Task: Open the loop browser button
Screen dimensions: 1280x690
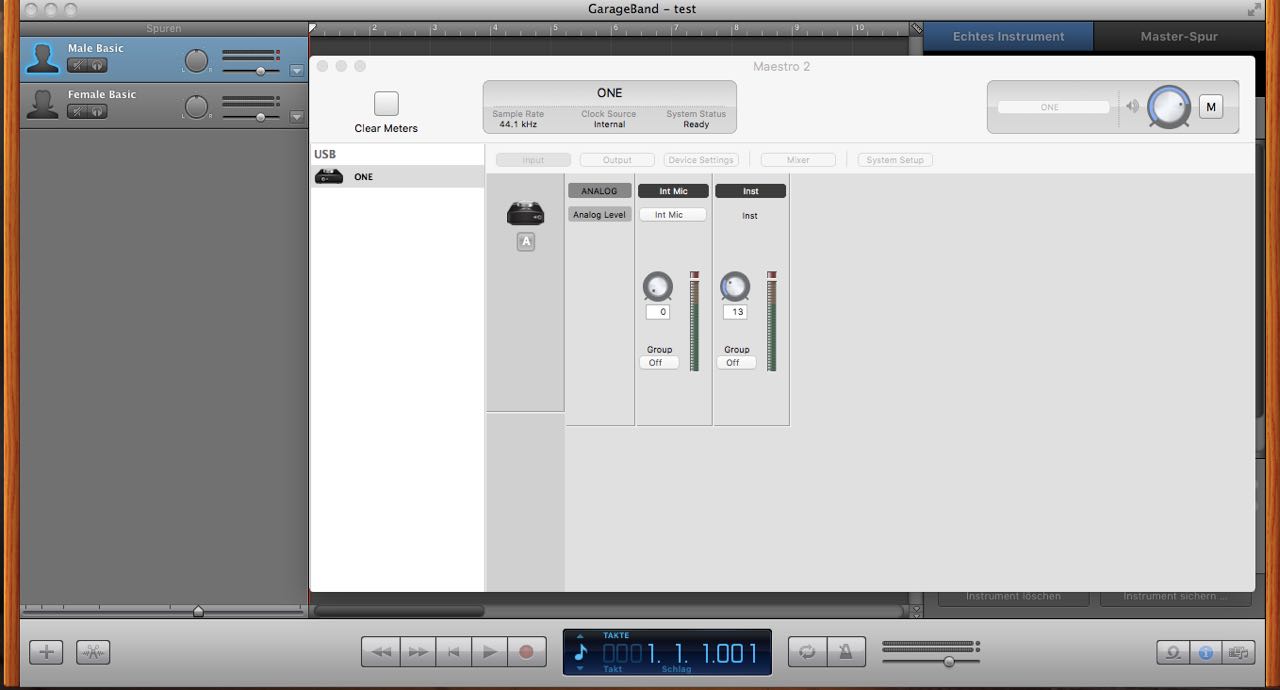Action: pos(1173,652)
